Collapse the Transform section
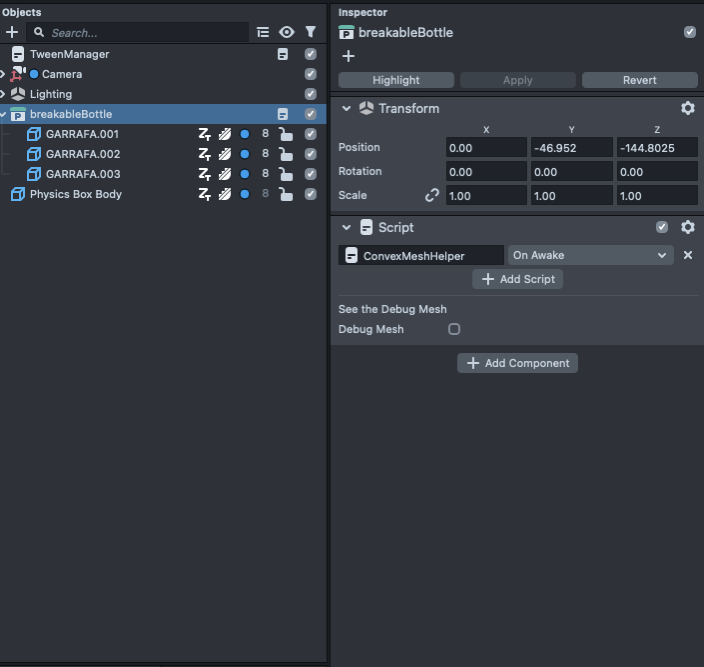The width and height of the screenshot is (704, 667). click(347, 108)
